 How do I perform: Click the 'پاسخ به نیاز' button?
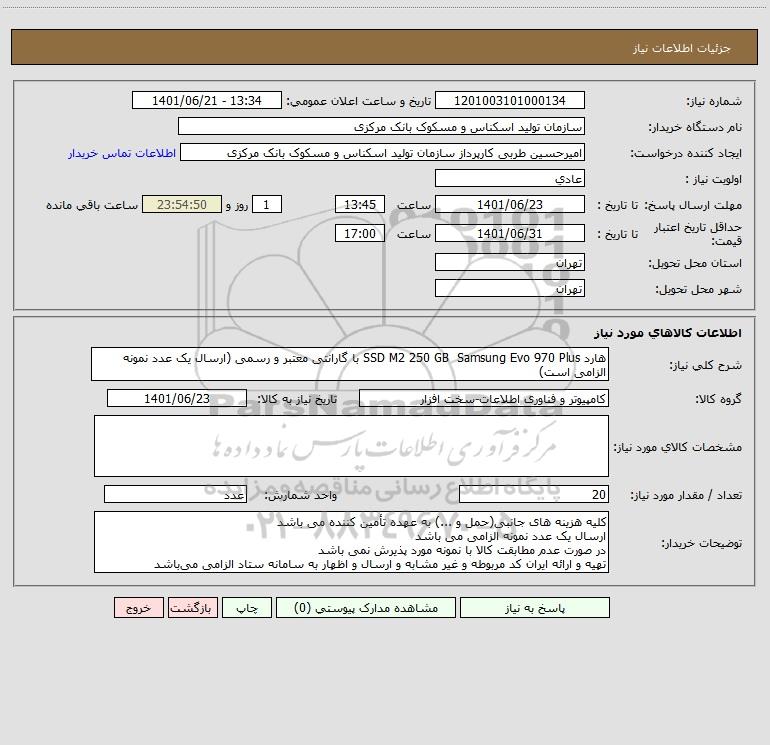pos(535,608)
